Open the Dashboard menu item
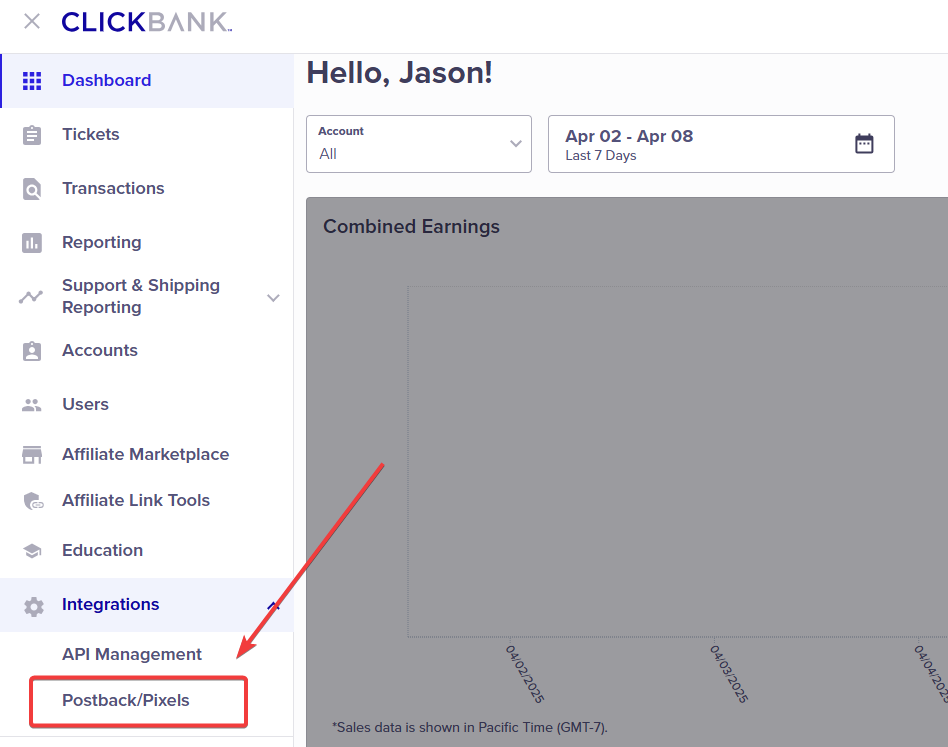Screen dimensions: 948x747 pos(147,81)
